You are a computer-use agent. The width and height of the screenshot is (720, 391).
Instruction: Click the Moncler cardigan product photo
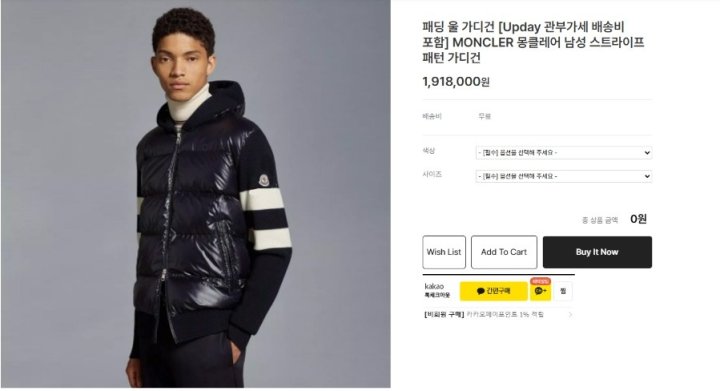coord(196,194)
